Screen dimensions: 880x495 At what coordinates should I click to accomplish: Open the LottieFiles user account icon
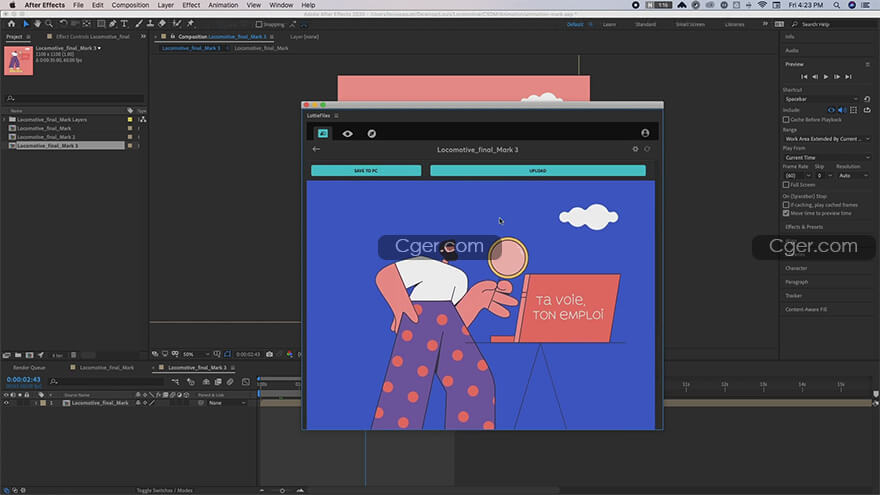click(645, 133)
